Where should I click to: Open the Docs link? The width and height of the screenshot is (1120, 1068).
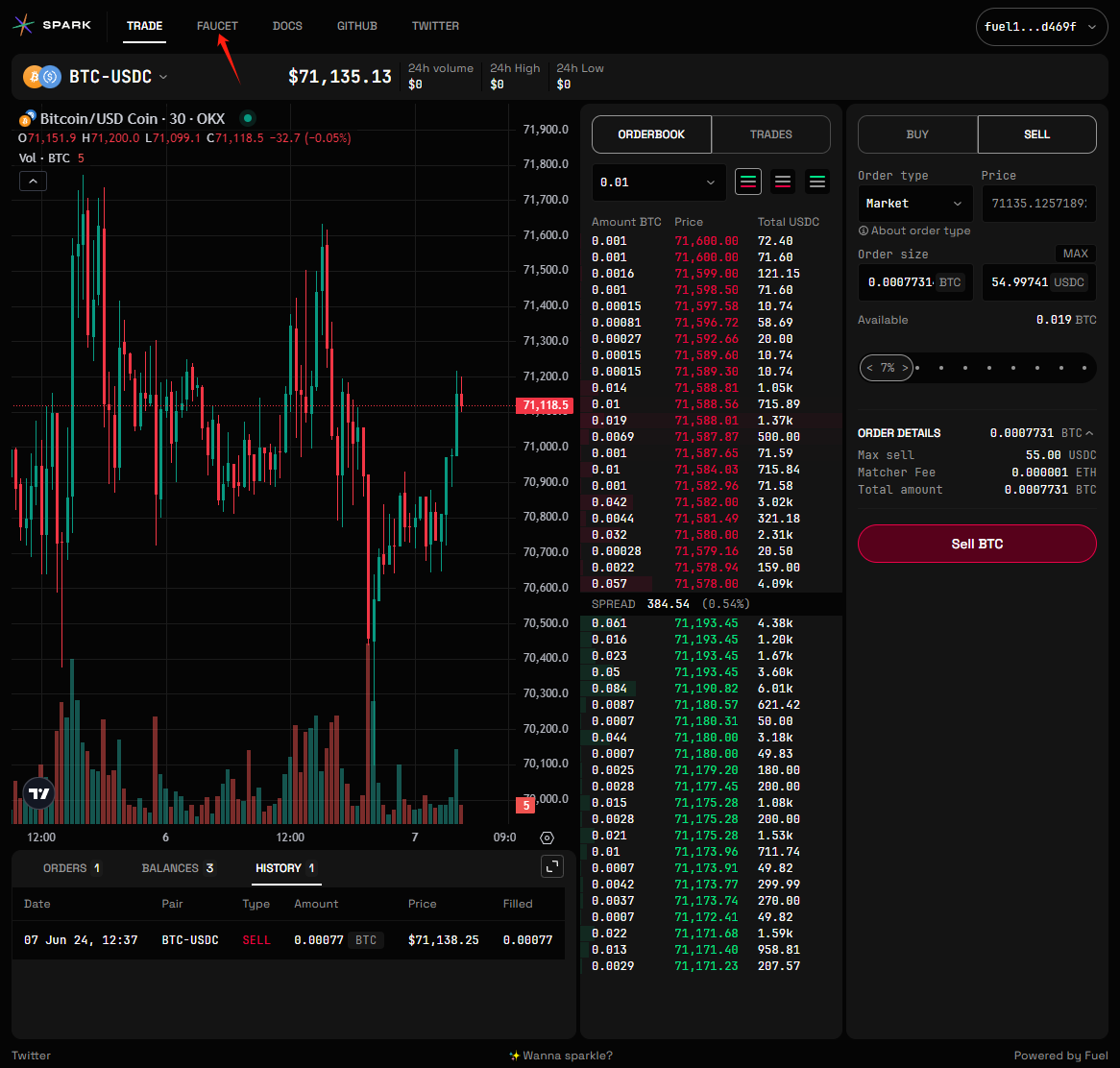coord(287,26)
